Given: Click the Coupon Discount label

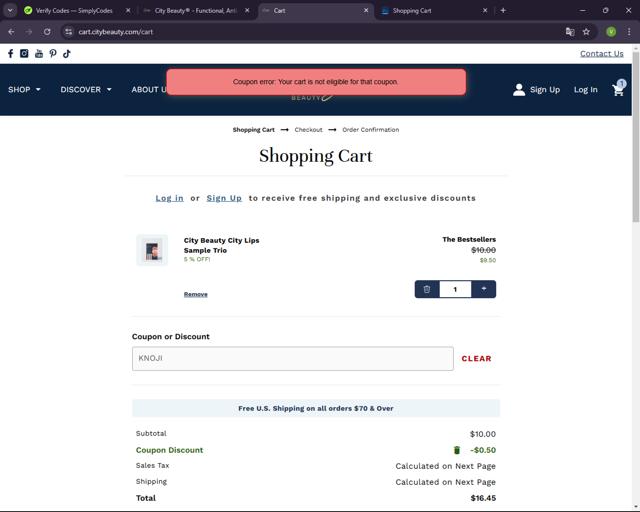Looking at the screenshot, I should (169, 450).
